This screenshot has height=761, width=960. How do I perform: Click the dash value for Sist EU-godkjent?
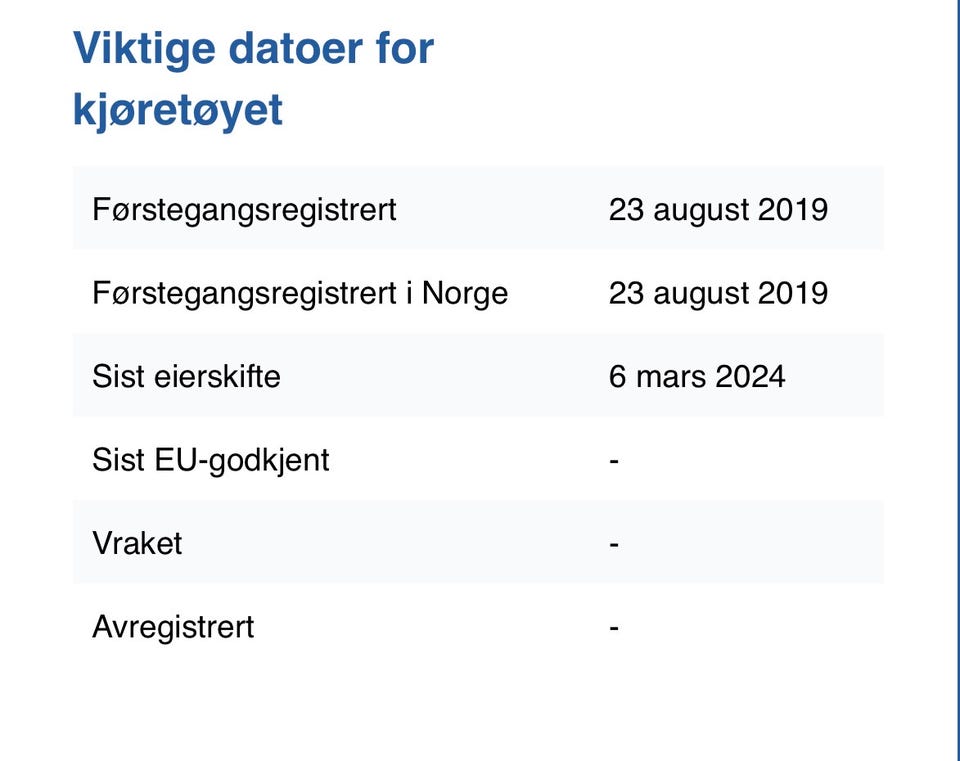tap(614, 460)
